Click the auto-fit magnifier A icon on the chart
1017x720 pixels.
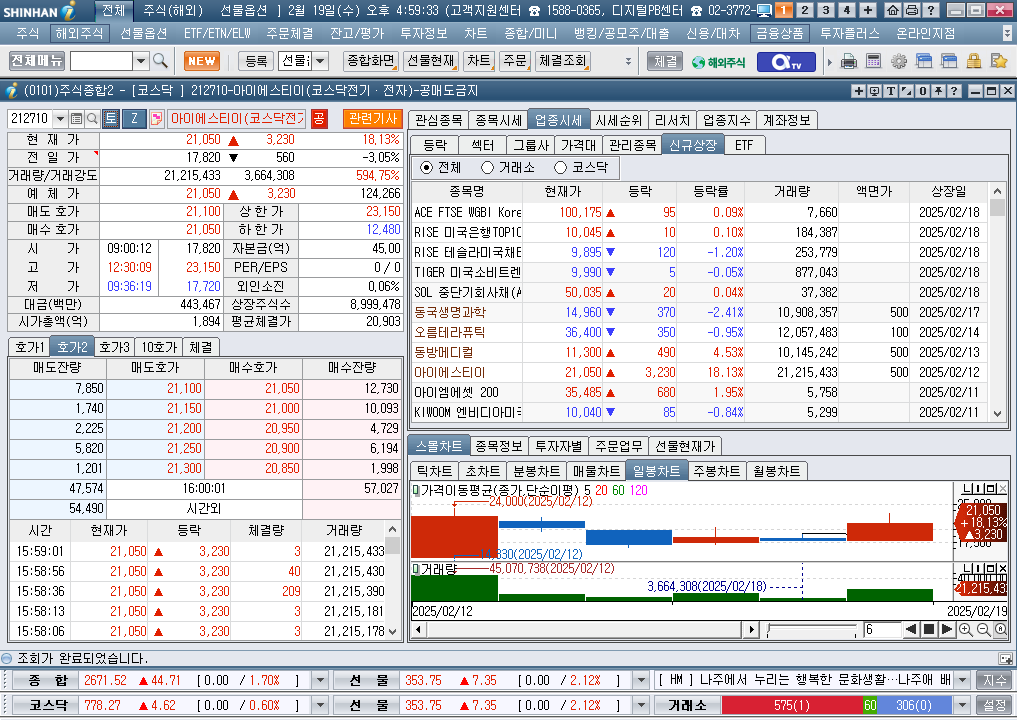1001,630
